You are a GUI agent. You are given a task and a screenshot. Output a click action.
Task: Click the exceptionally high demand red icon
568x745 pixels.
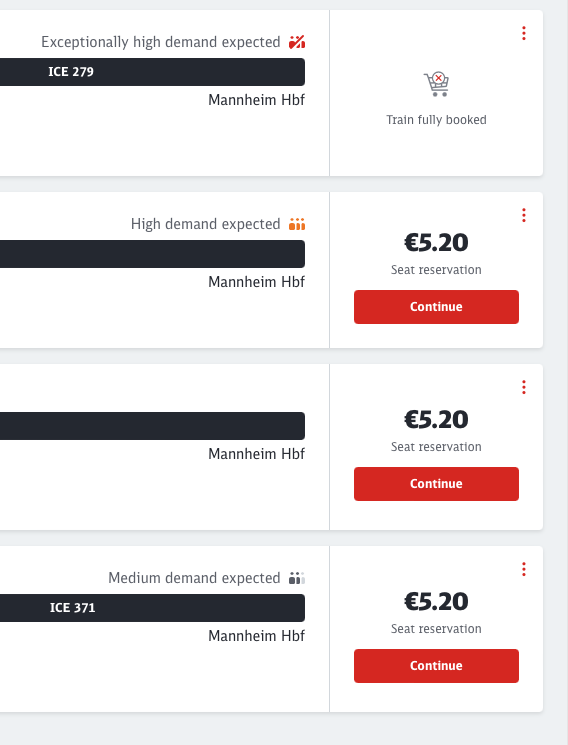297,42
